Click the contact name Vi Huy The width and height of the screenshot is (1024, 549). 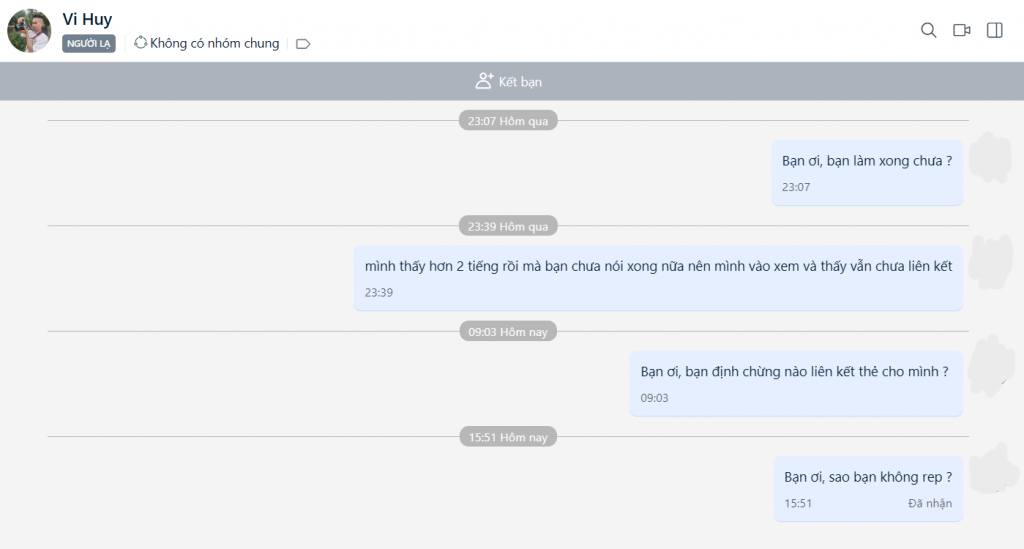click(87, 19)
